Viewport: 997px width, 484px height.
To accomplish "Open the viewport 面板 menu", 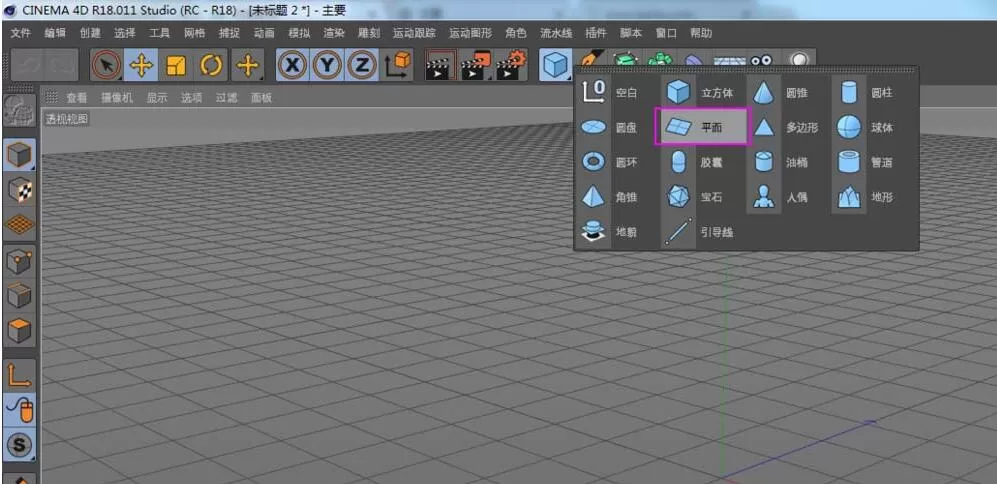I will coord(261,98).
